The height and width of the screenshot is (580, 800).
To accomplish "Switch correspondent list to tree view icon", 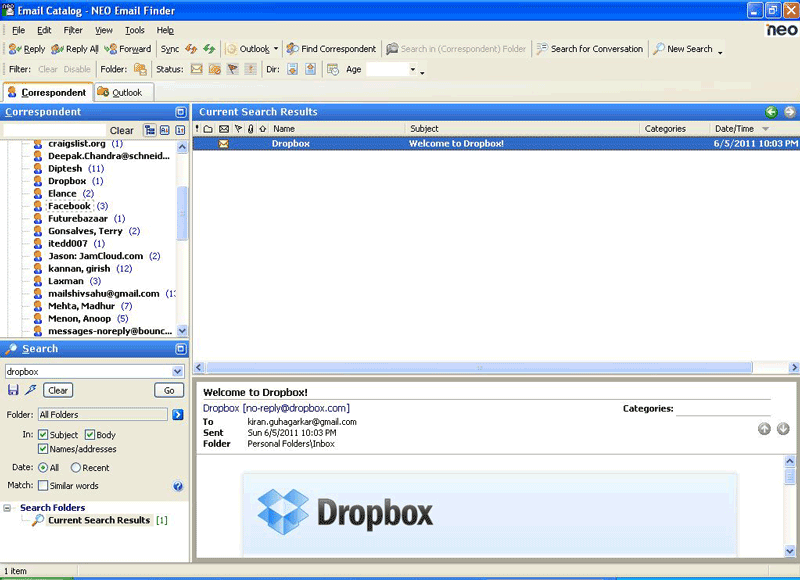I will coord(149,130).
